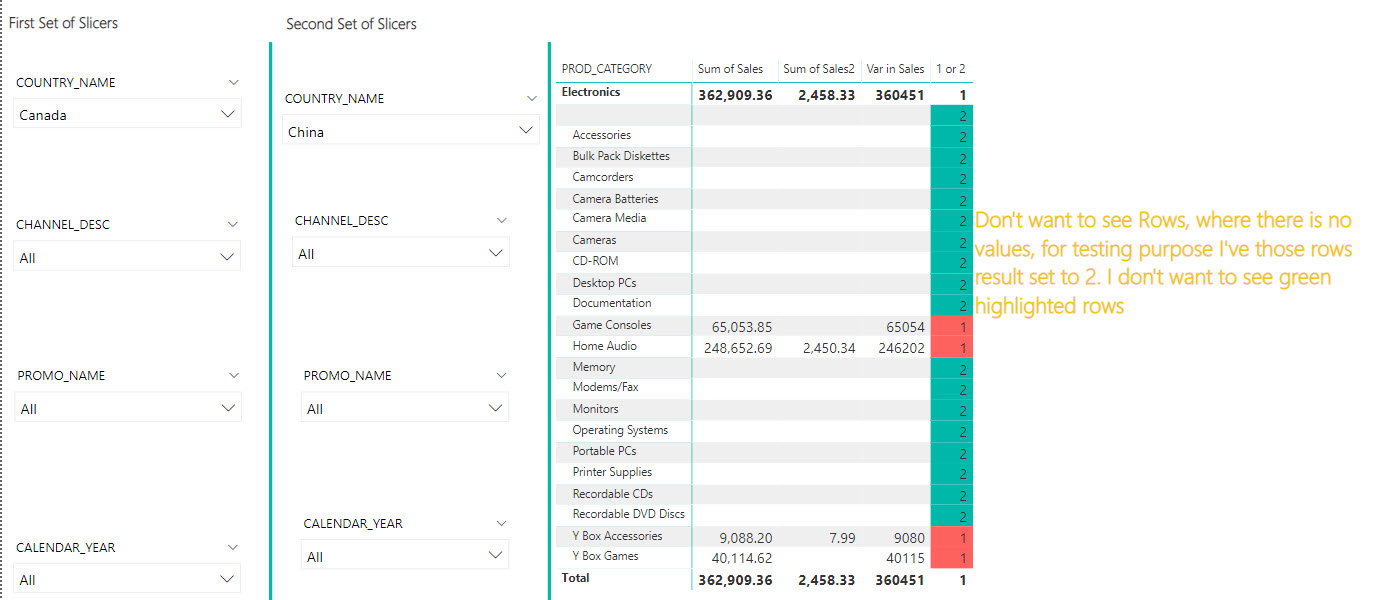Click the green '2' cell in Monitors row
This screenshot has height=600, width=1382.
[x=951, y=410]
